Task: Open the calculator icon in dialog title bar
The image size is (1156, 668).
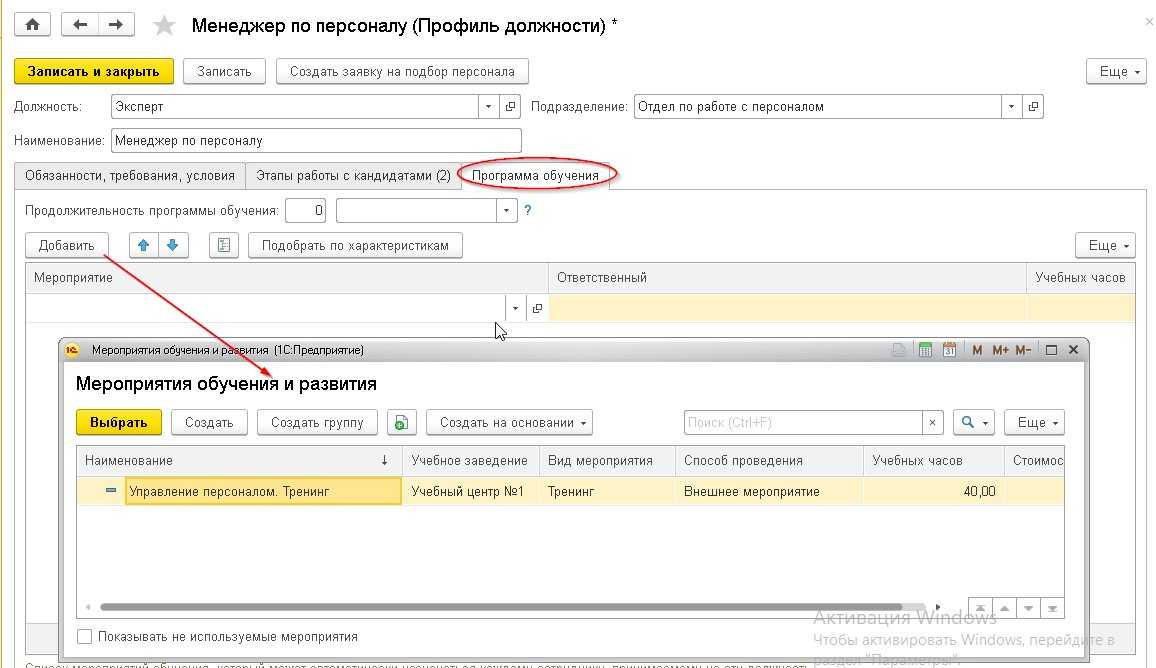Action: (925, 350)
